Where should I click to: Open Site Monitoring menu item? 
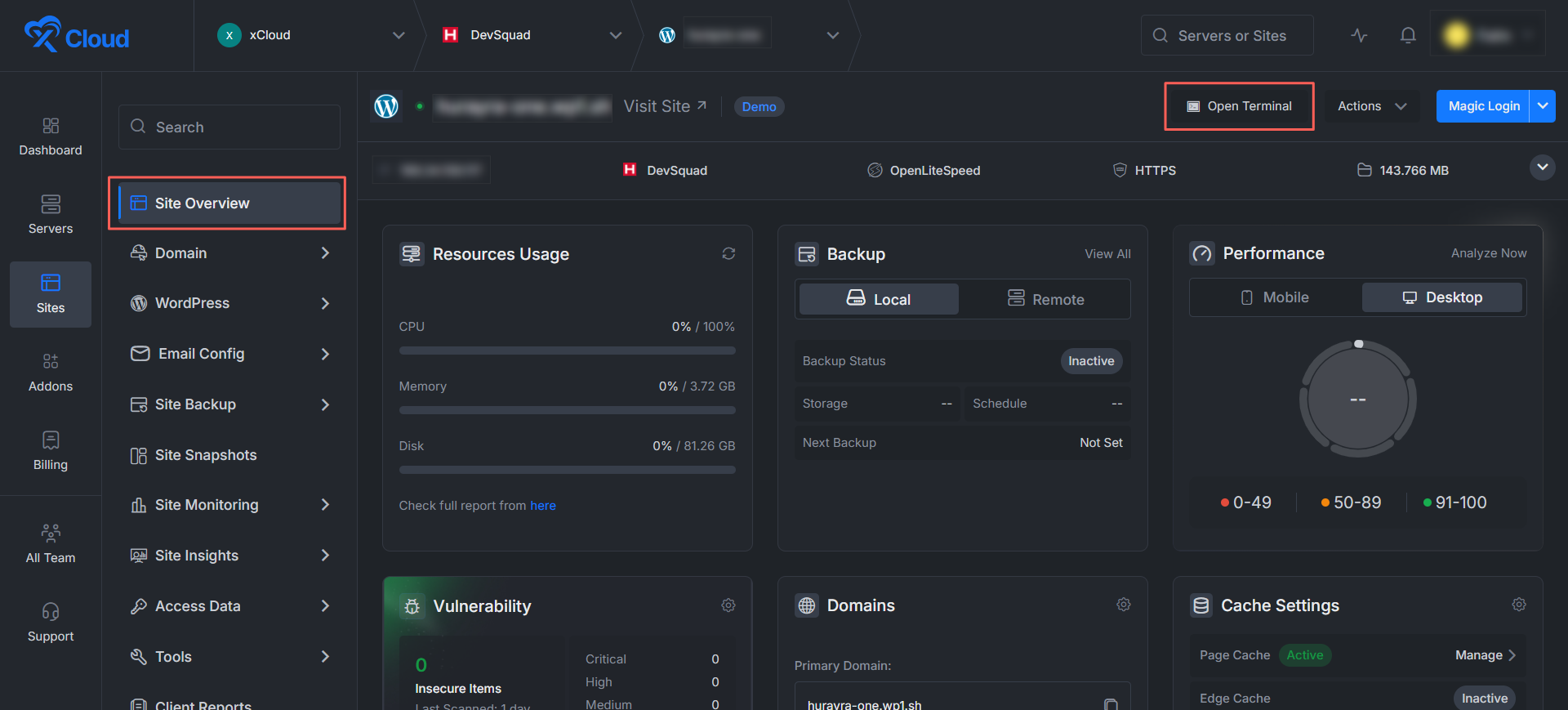[x=229, y=505]
